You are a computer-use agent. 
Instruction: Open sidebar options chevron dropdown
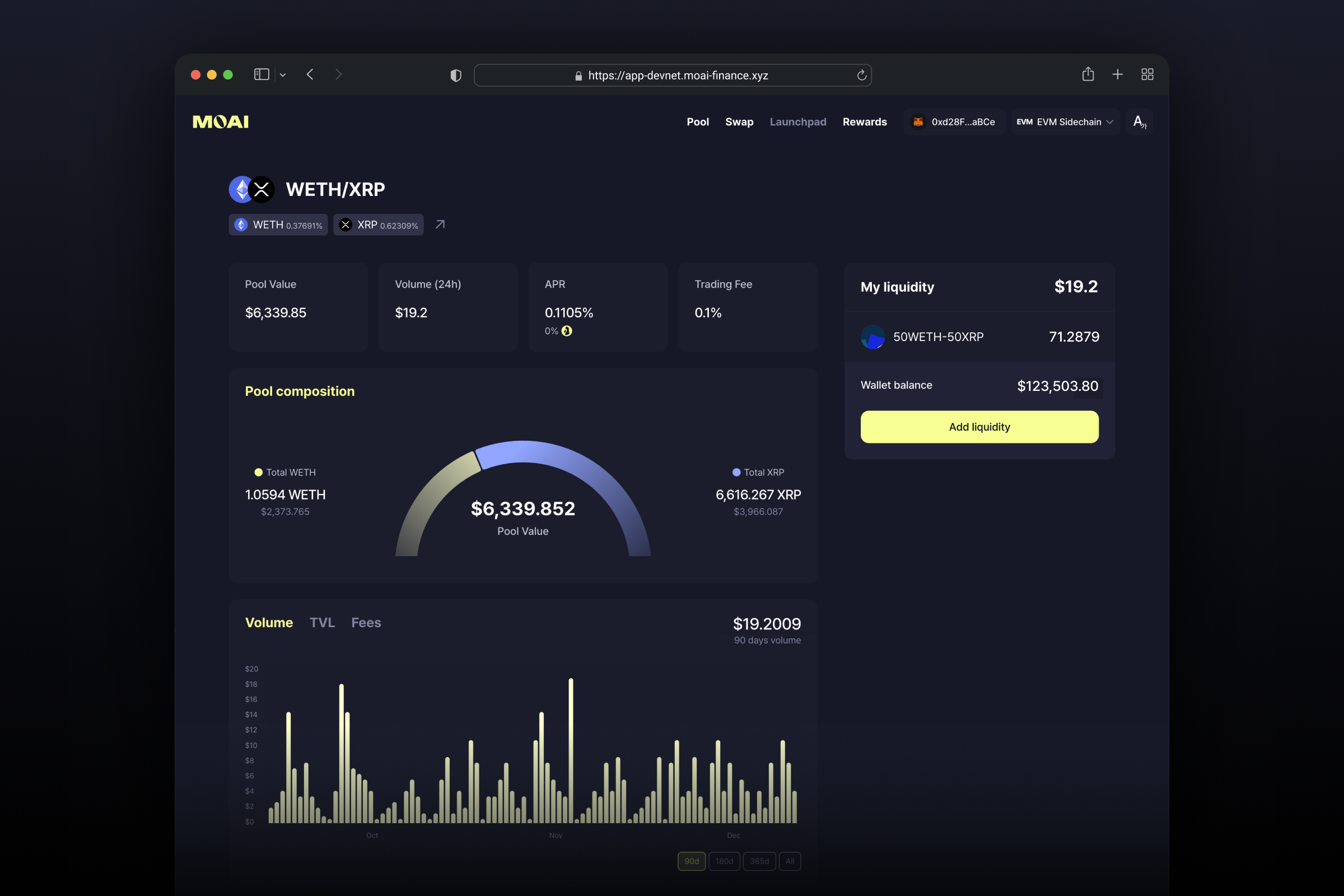283,75
